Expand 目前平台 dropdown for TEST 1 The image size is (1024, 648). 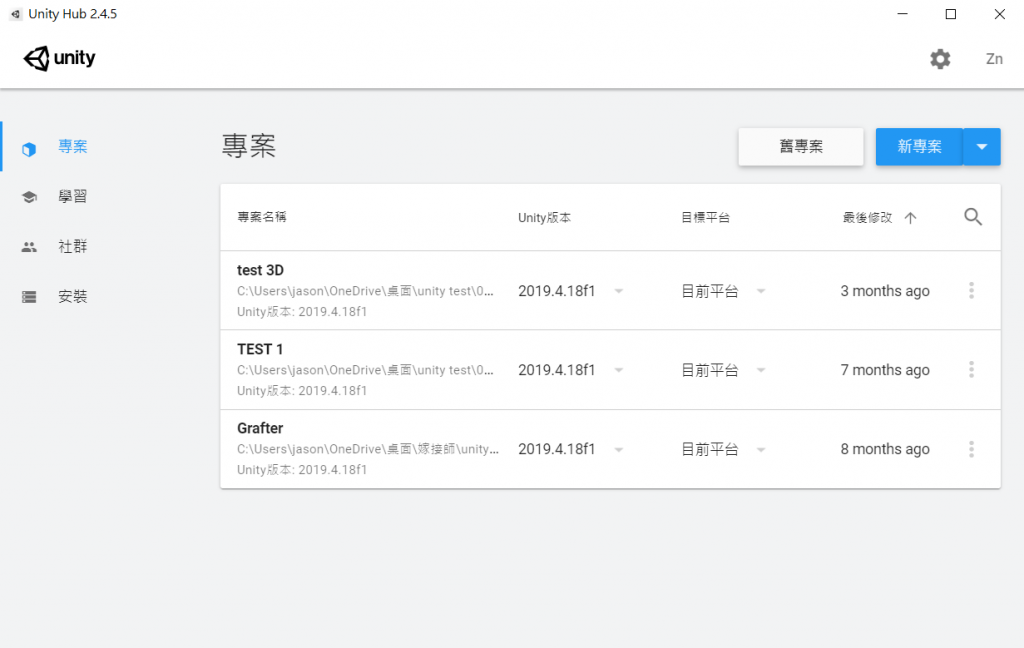click(761, 370)
